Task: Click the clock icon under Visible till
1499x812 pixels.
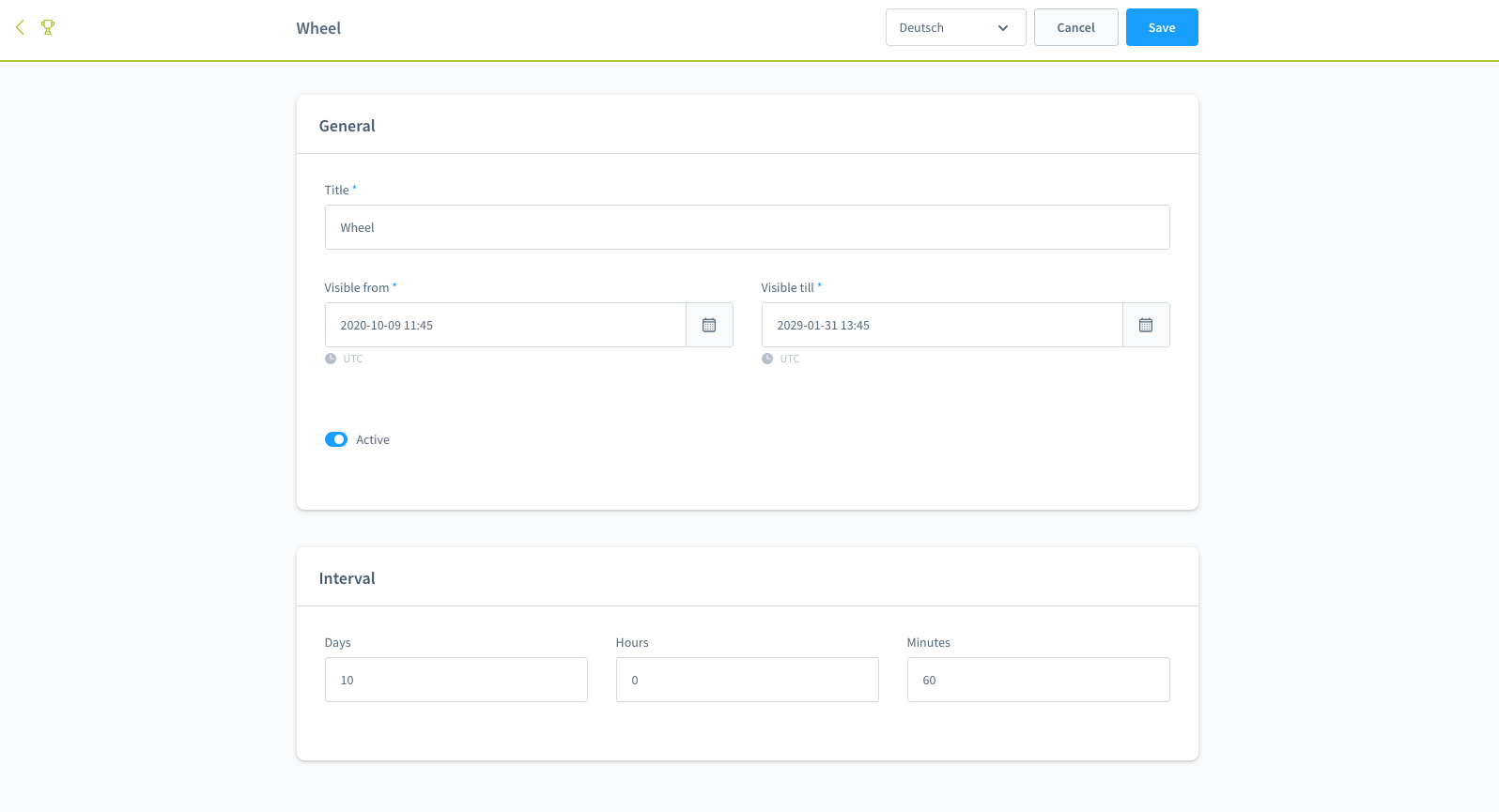Action: (767, 359)
